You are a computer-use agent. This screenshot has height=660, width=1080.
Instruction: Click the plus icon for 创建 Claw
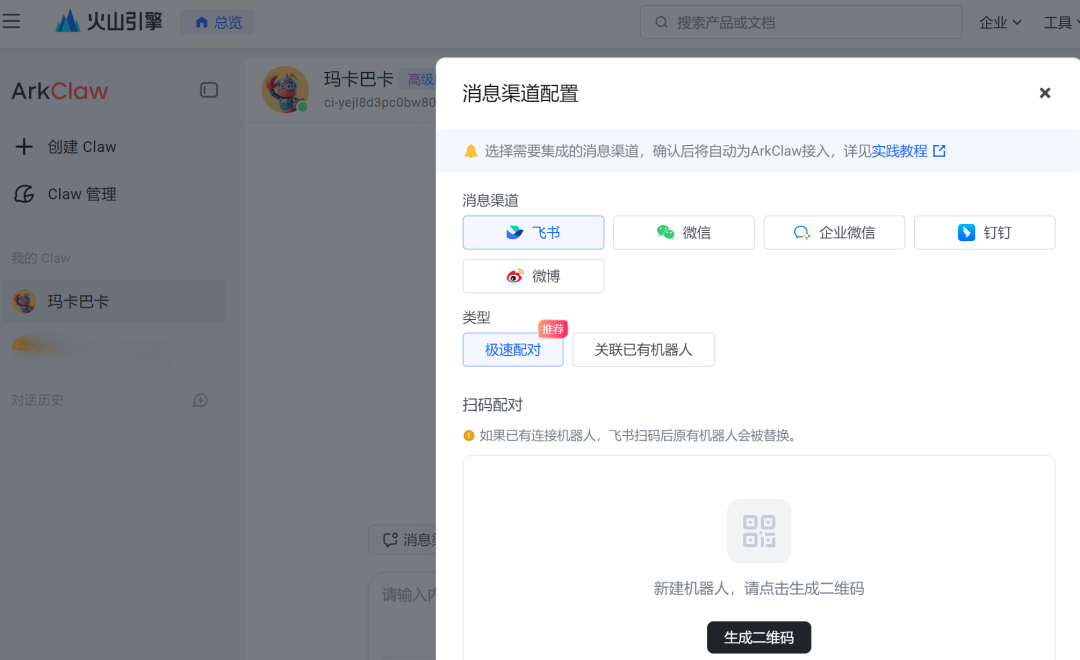pyautogui.click(x=24, y=147)
